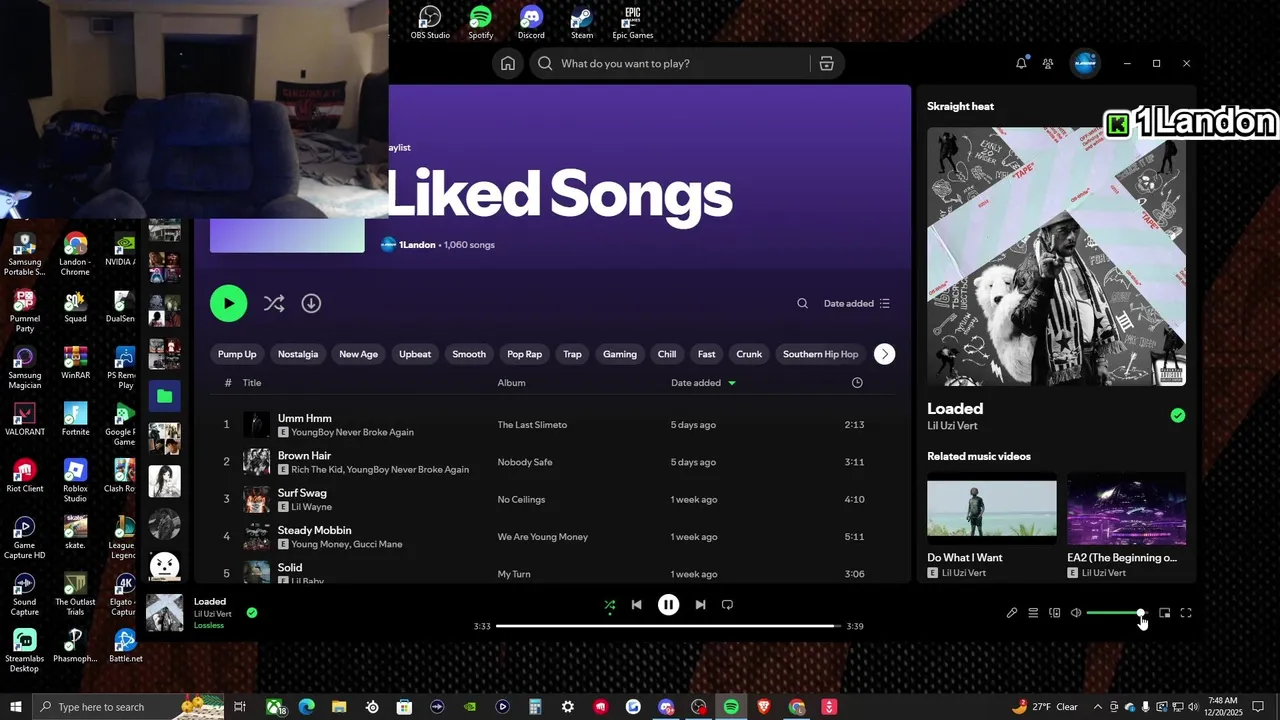
Task: Filter by the New Age chip
Action: [358, 354]
